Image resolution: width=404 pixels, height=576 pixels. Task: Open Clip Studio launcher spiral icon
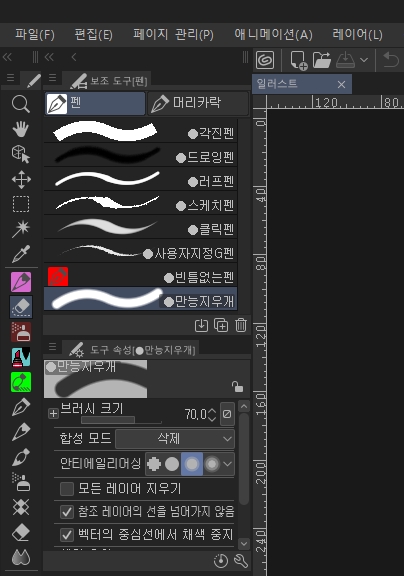265,59
